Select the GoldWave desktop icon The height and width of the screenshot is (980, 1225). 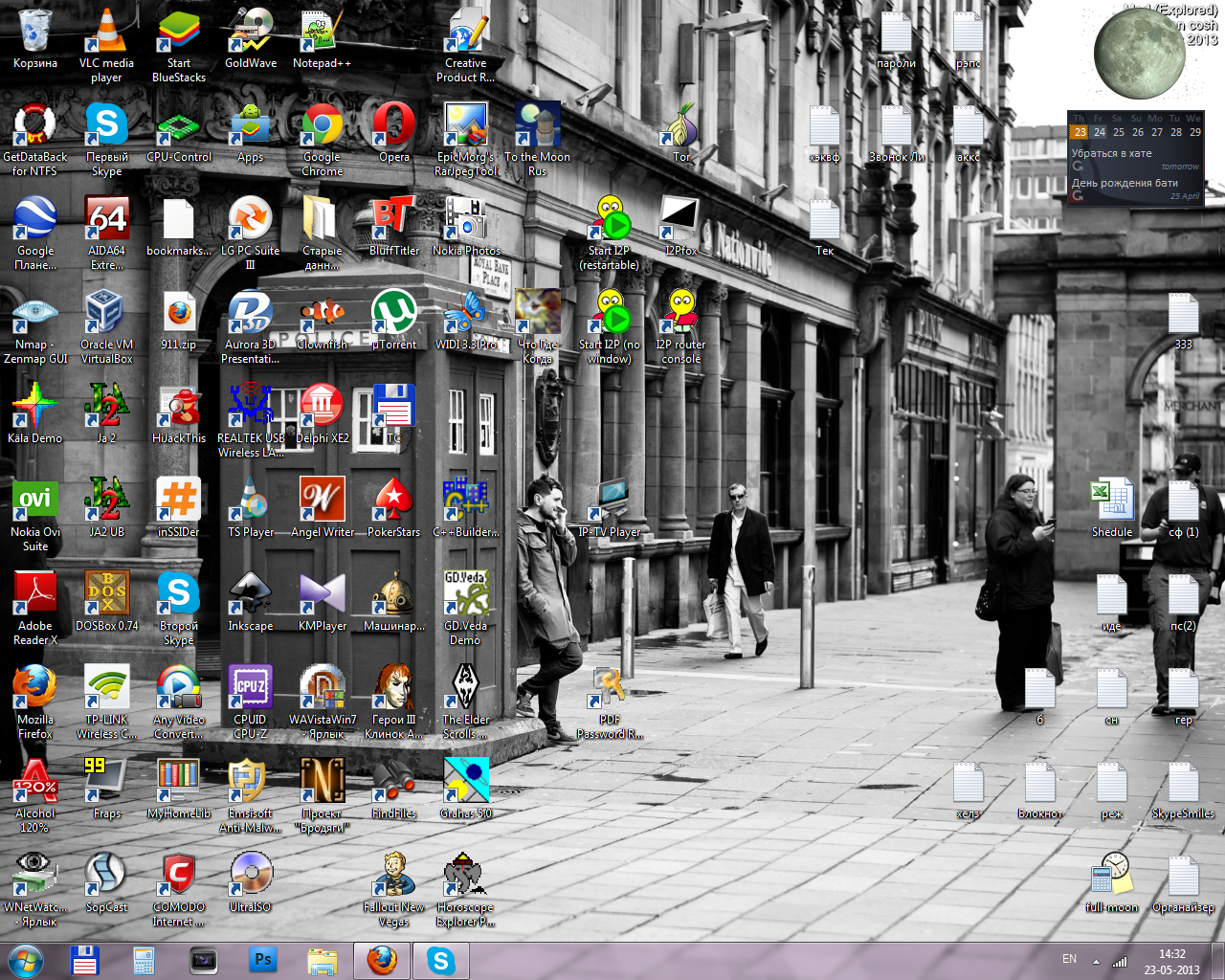pos(251,40)
